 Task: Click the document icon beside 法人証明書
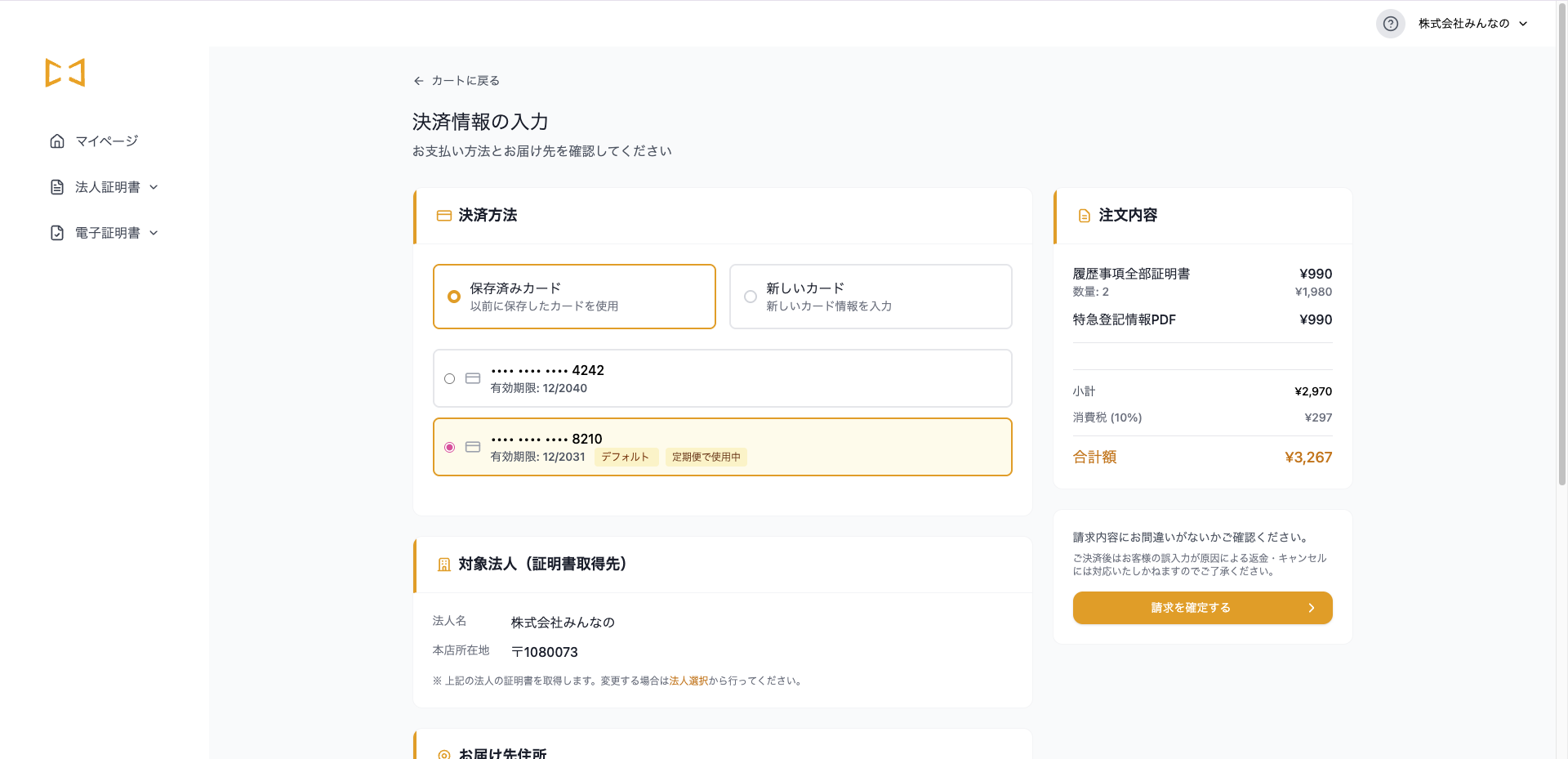[x=57, y=187]
